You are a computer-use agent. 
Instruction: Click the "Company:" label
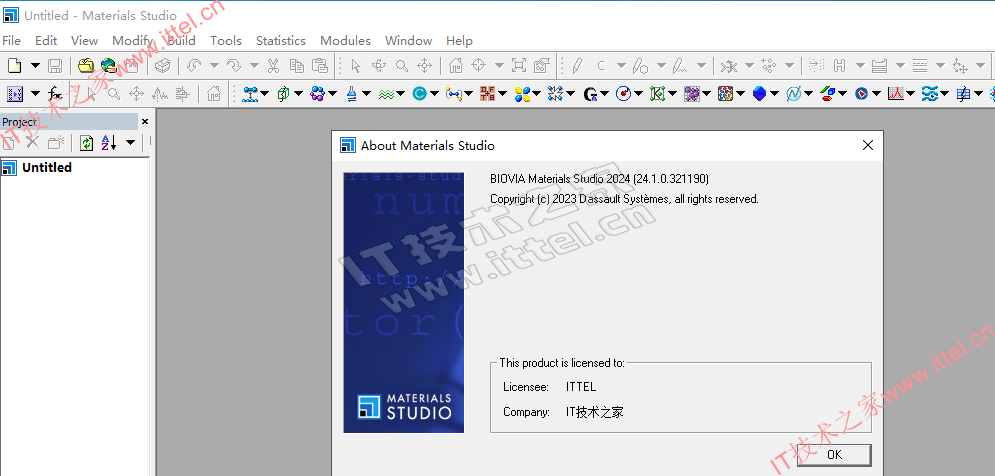[526, 412]
